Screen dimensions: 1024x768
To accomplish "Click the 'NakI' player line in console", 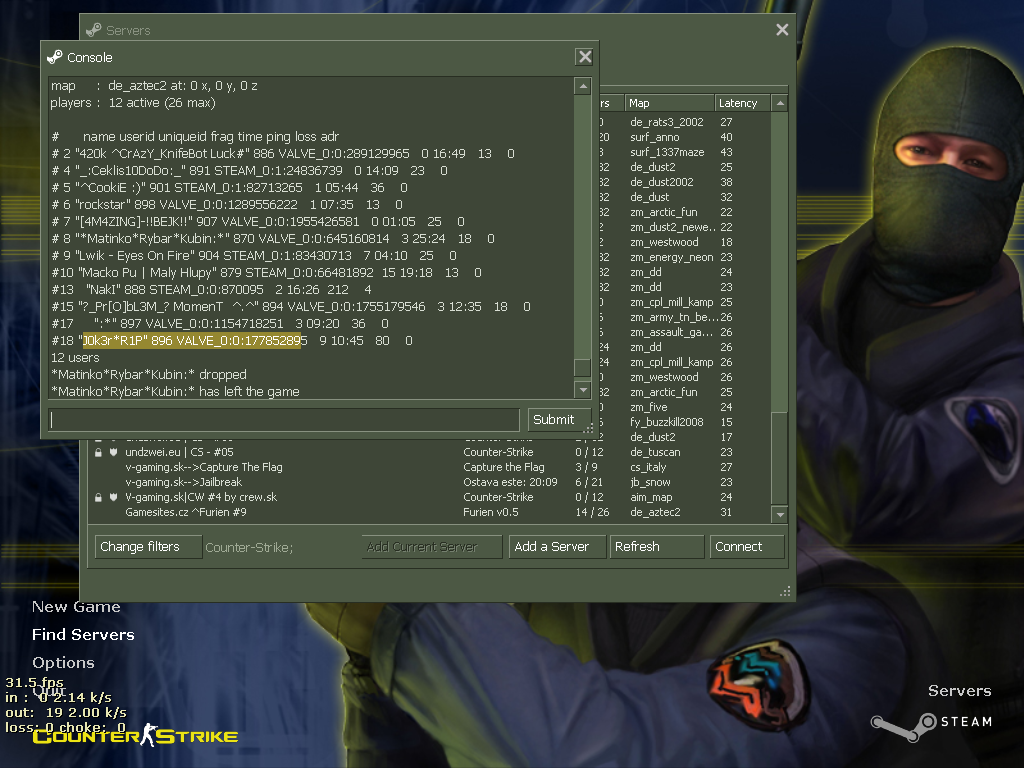I will click(x=212, y=289).
